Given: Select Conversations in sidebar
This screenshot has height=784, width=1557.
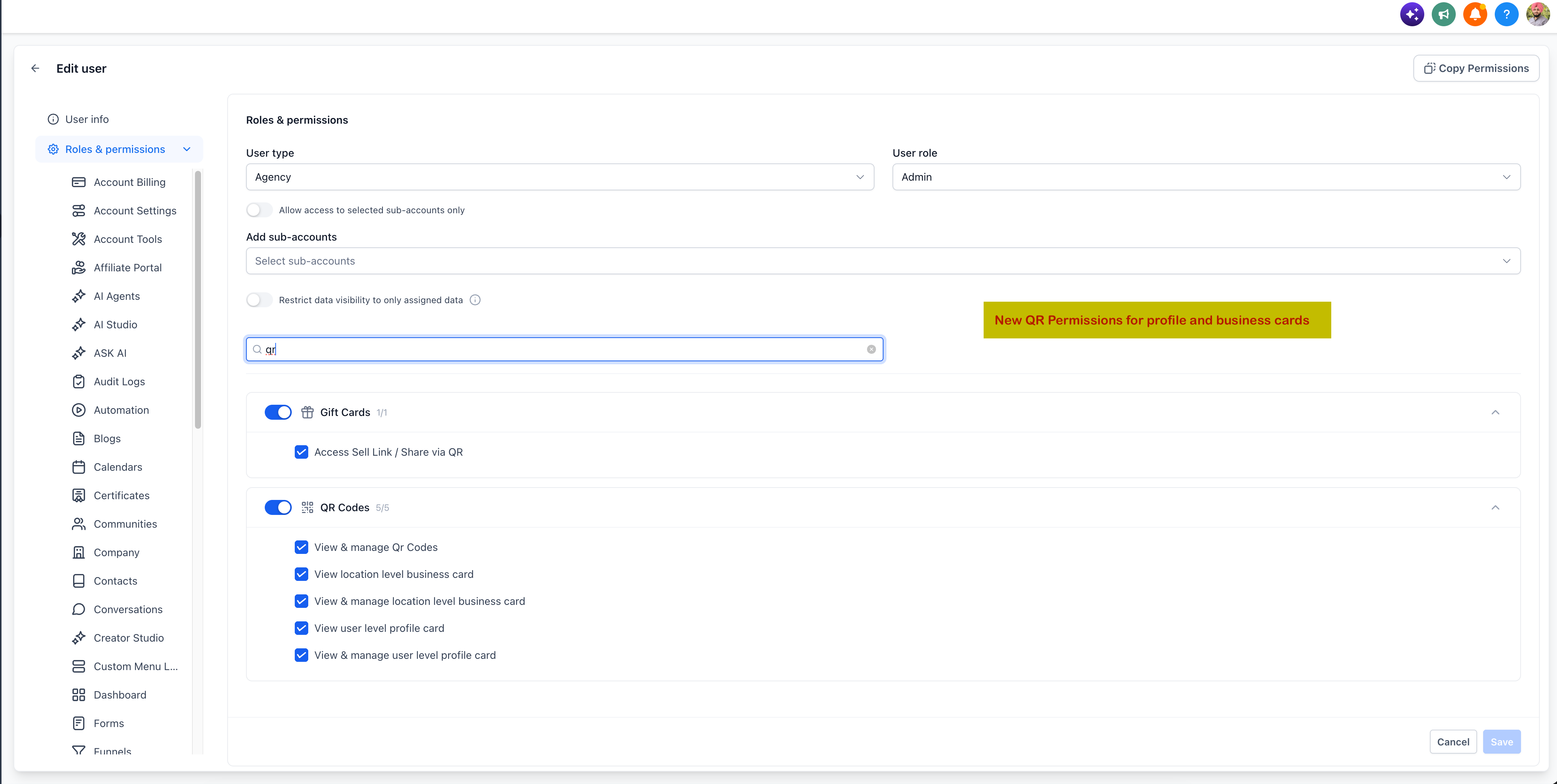Looking at the screenshot, I should pos(128,609).
